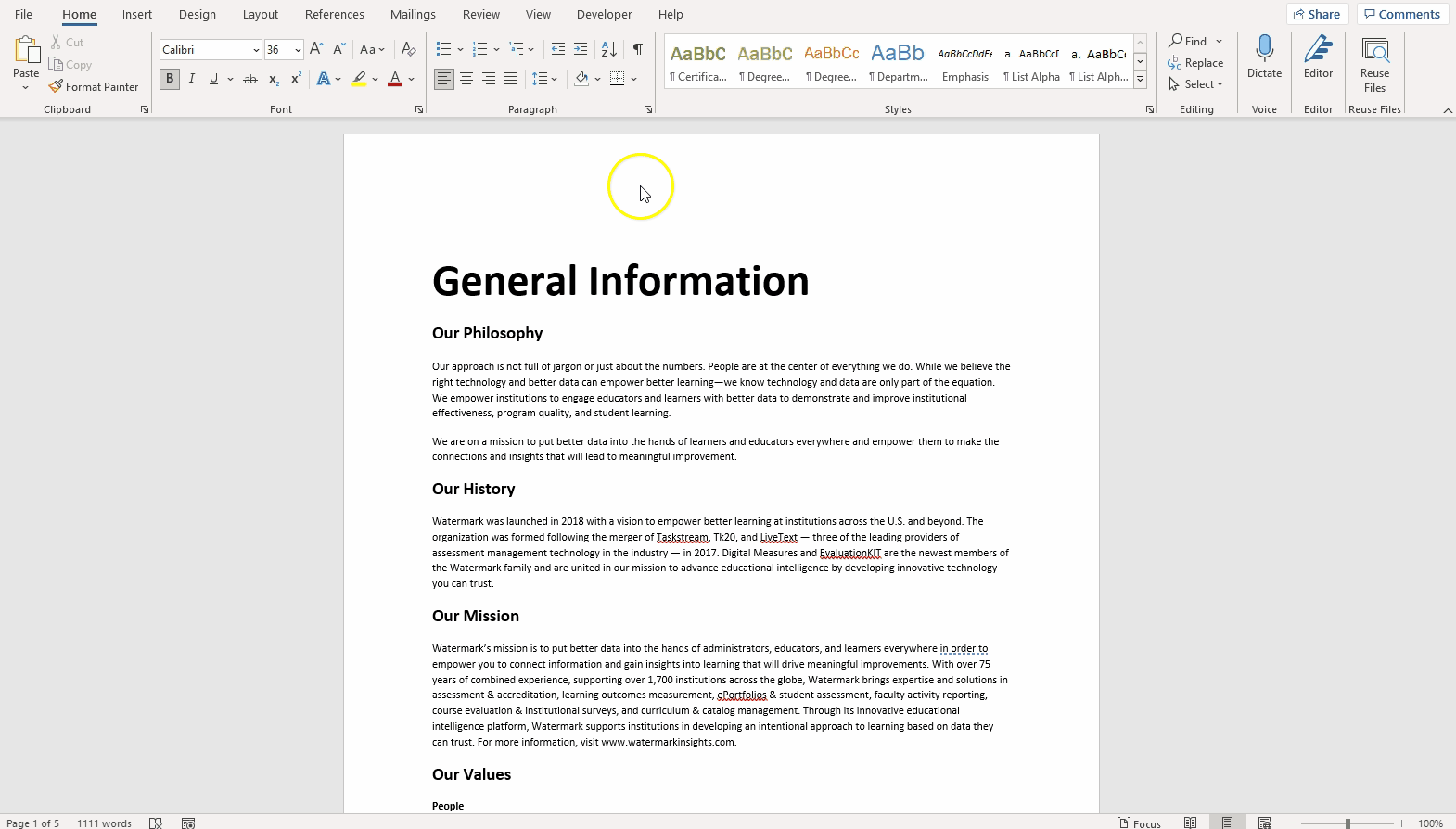Screen dimensions: 1456x829
Task: Apply the red font color
Action: click(x=395, y=80)
